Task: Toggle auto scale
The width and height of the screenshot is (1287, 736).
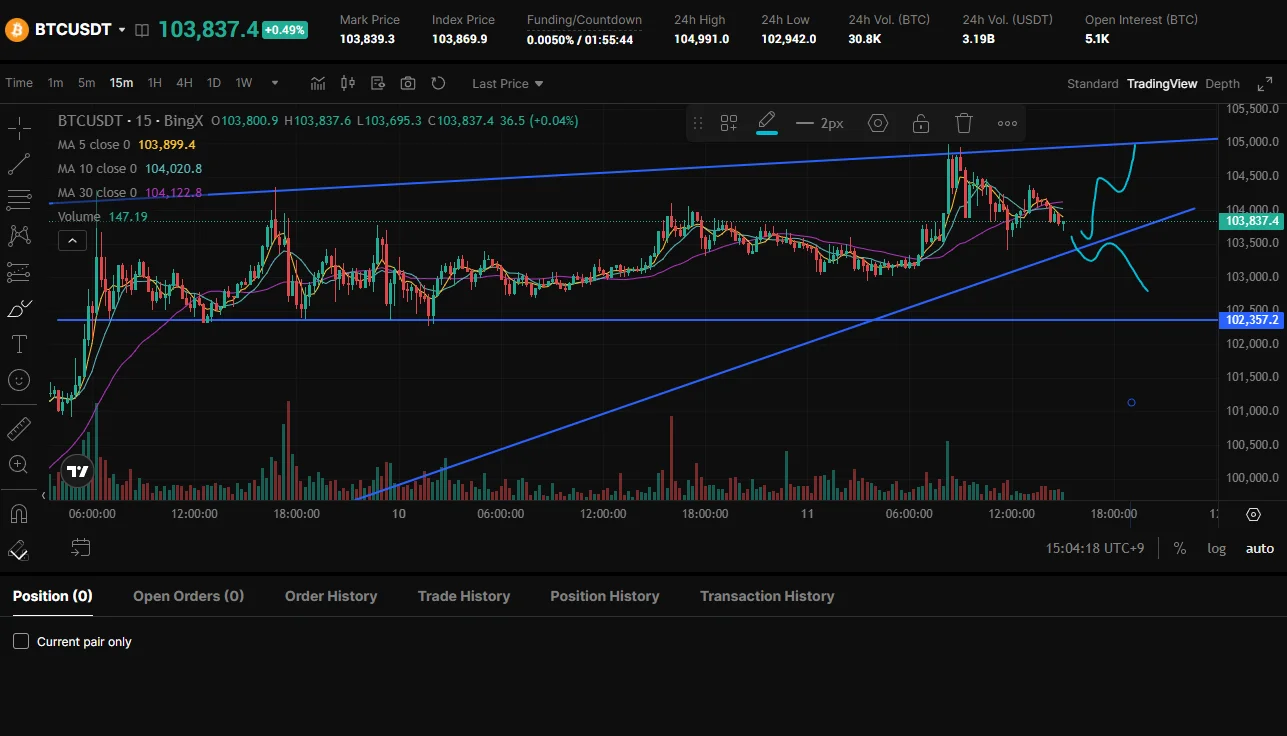Action: pyautogui.click(x=1260, y=548)
